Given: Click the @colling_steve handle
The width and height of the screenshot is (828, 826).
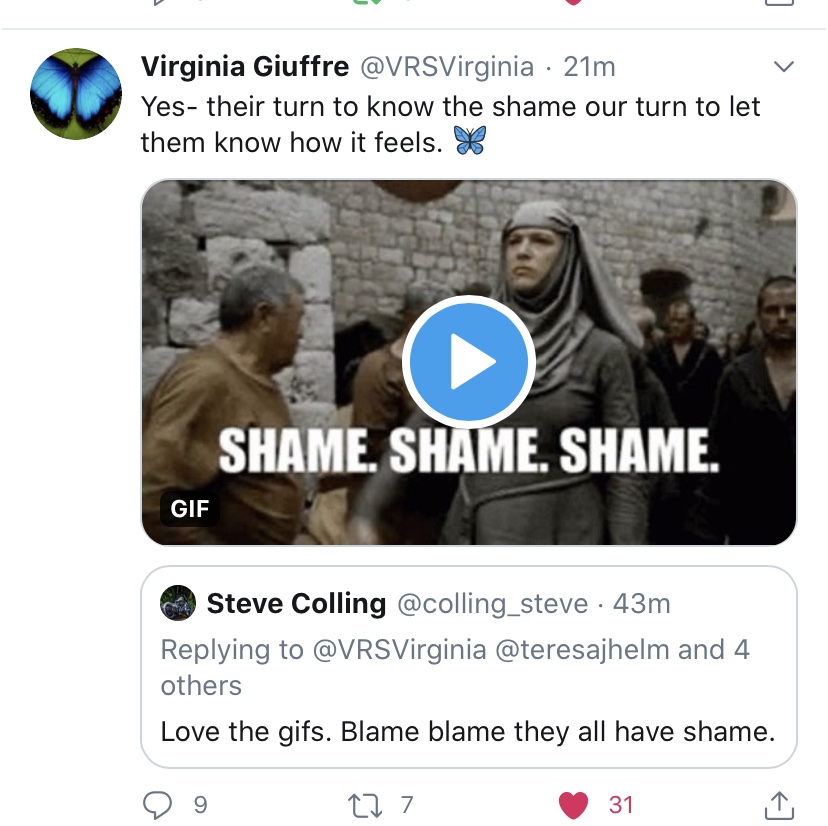Looking at the screenshot, I should point(492,604).
